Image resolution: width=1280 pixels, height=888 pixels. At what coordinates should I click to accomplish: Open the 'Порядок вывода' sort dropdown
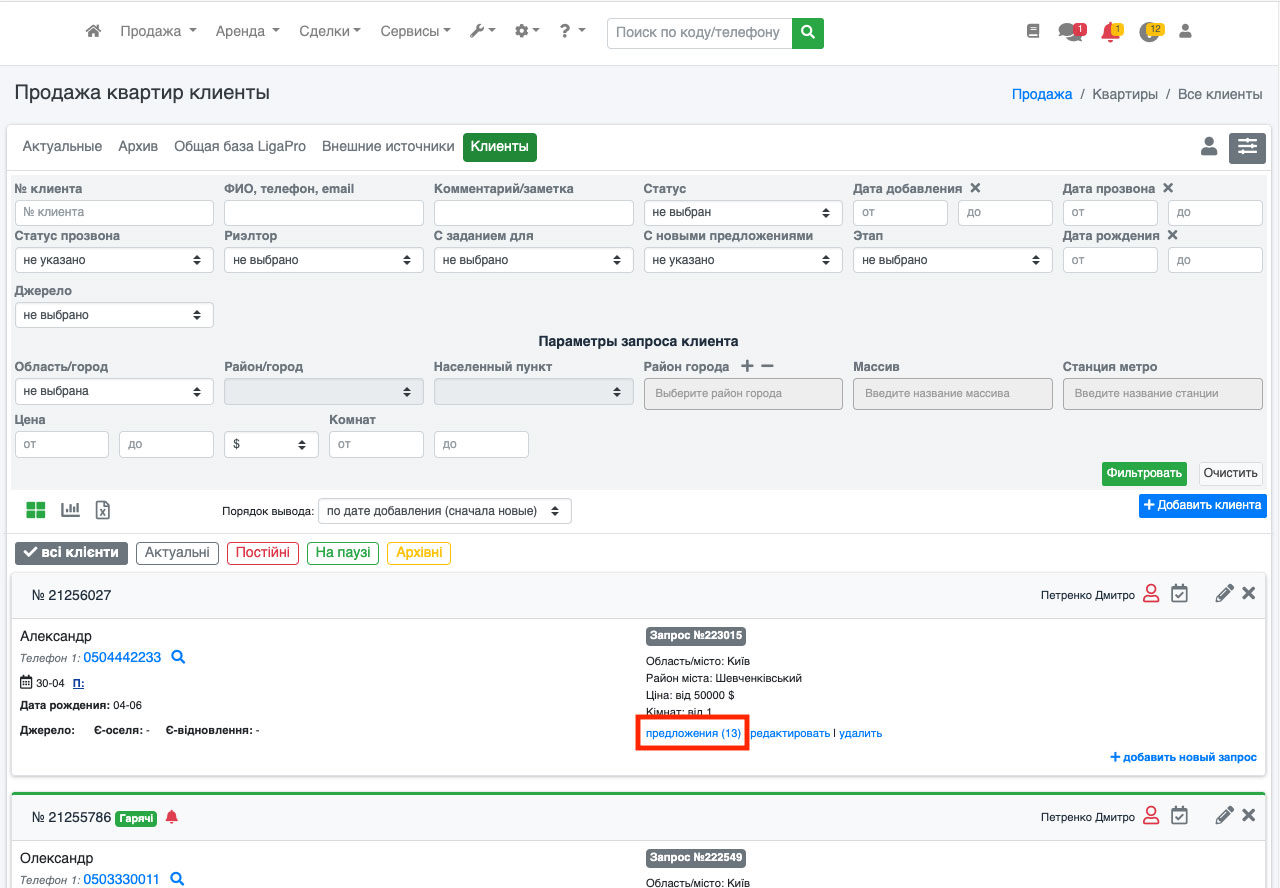tap(444, 511)
